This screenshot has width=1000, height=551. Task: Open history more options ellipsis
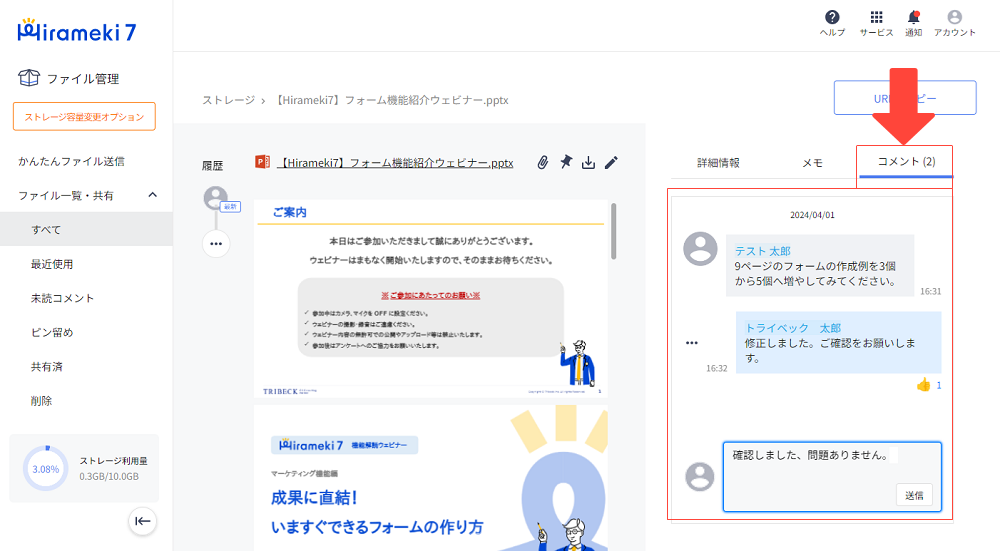[216, 244]
